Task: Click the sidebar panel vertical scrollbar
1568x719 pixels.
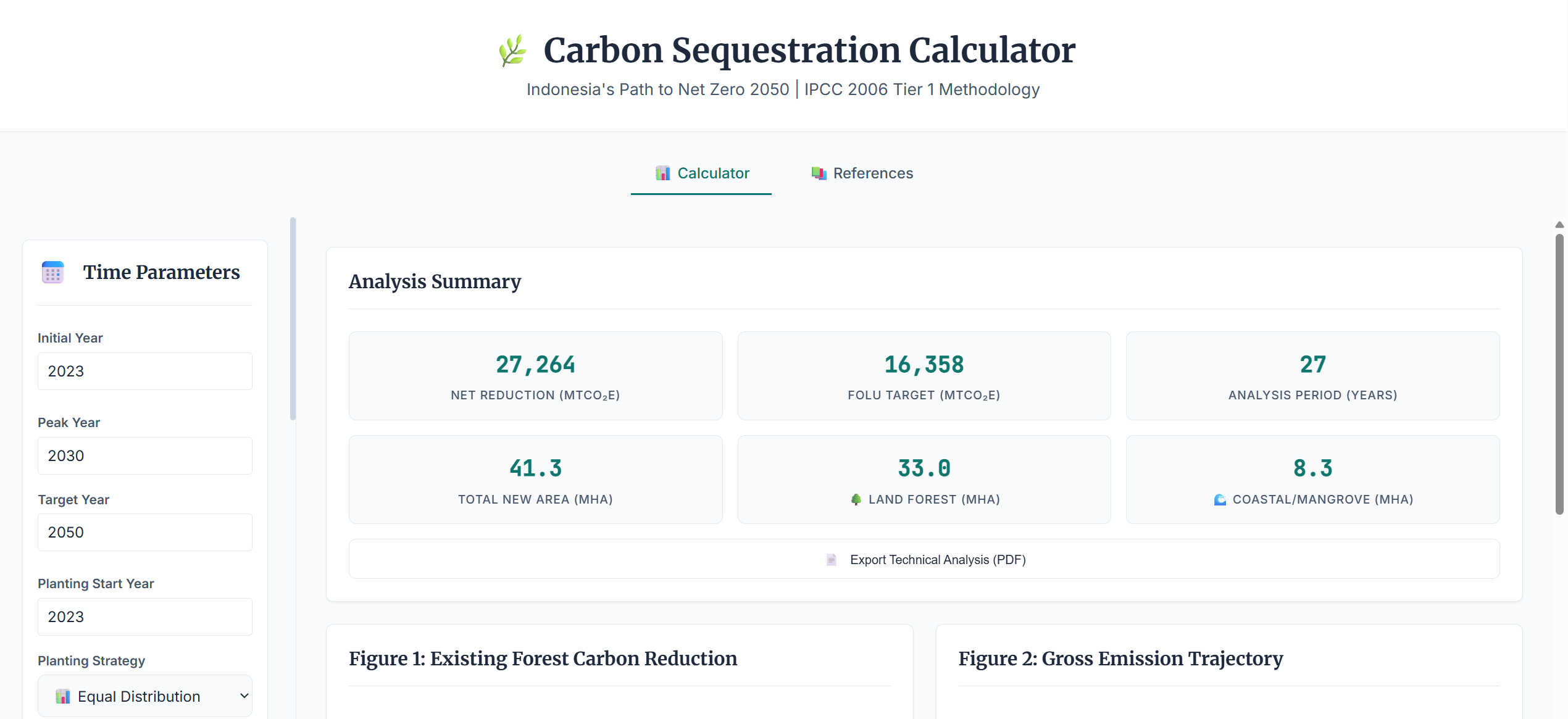Action: pos(293,318)
